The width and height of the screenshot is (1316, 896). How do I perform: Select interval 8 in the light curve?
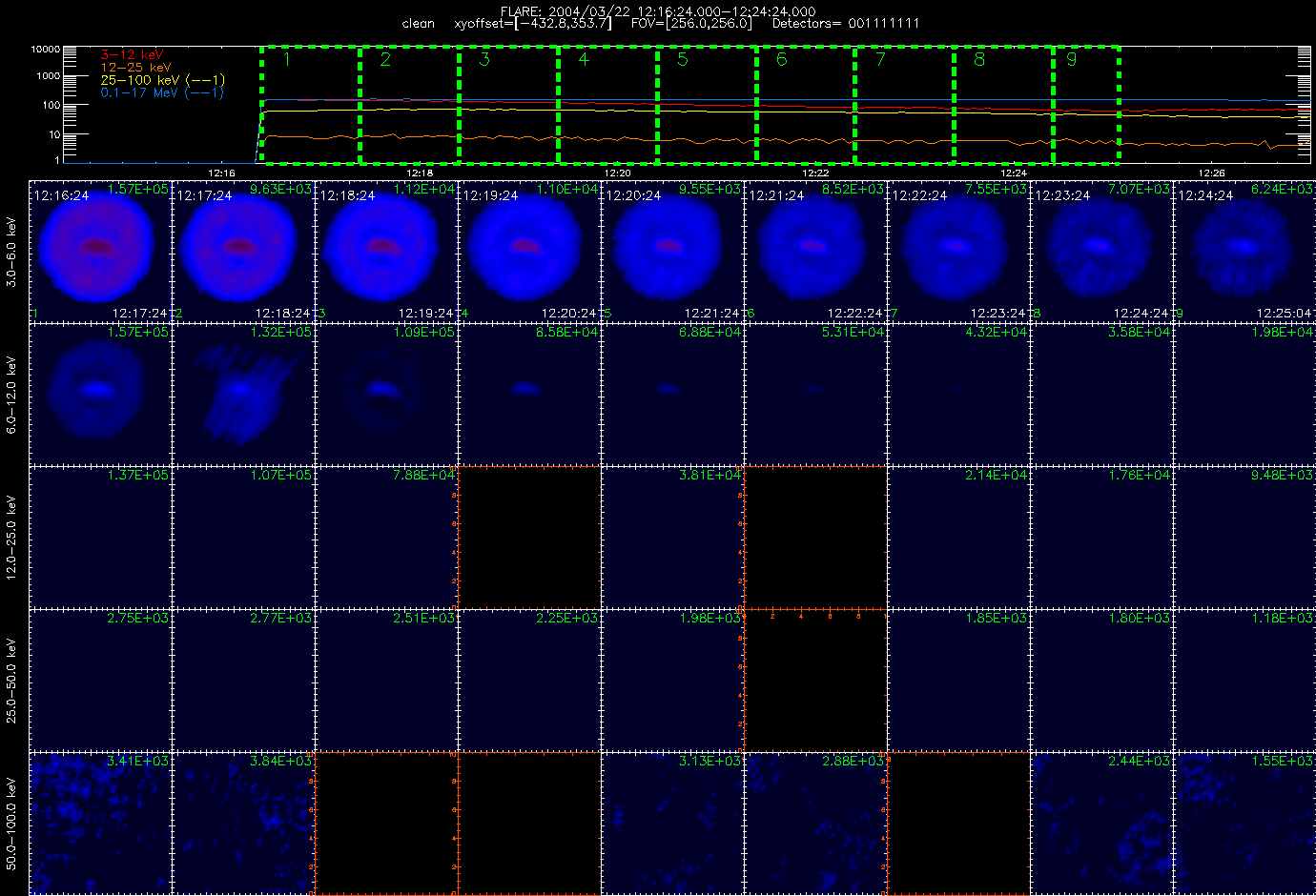coord(1003,104)
